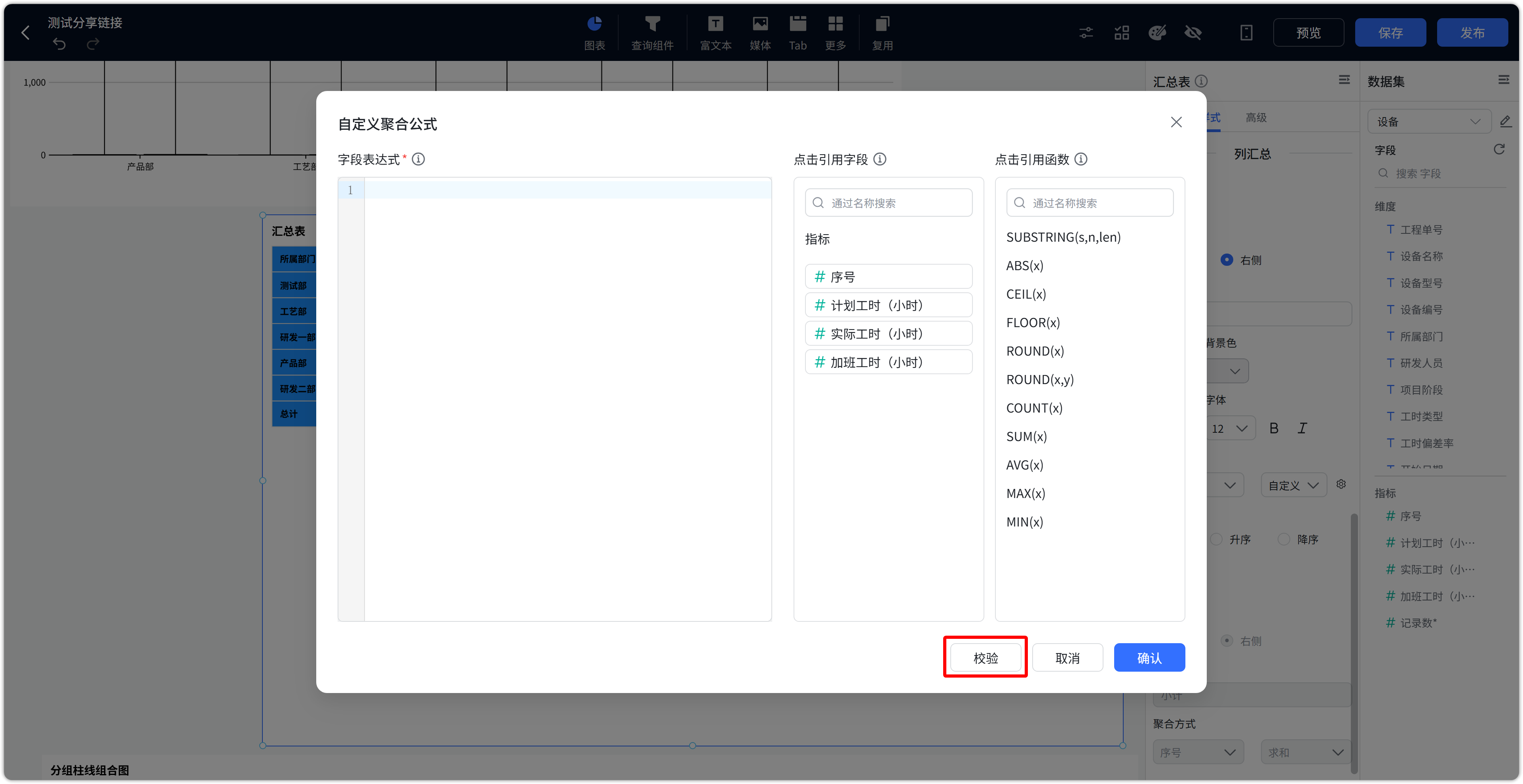Open the 自定义 dropdown
The image size is (1523, 784).
(1293, 485)
